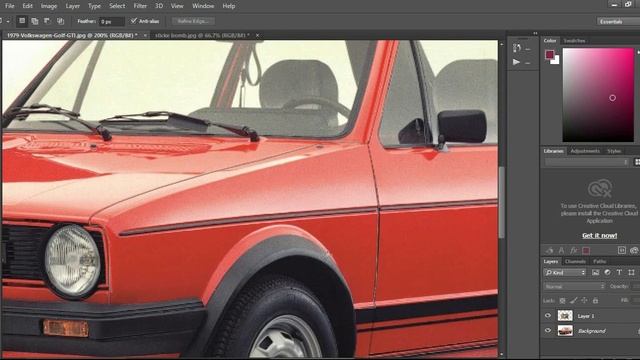Open the Libraries selection dropdown
Image resolution: width=640 pixels, height=360 pixels.
pos(586,162)
